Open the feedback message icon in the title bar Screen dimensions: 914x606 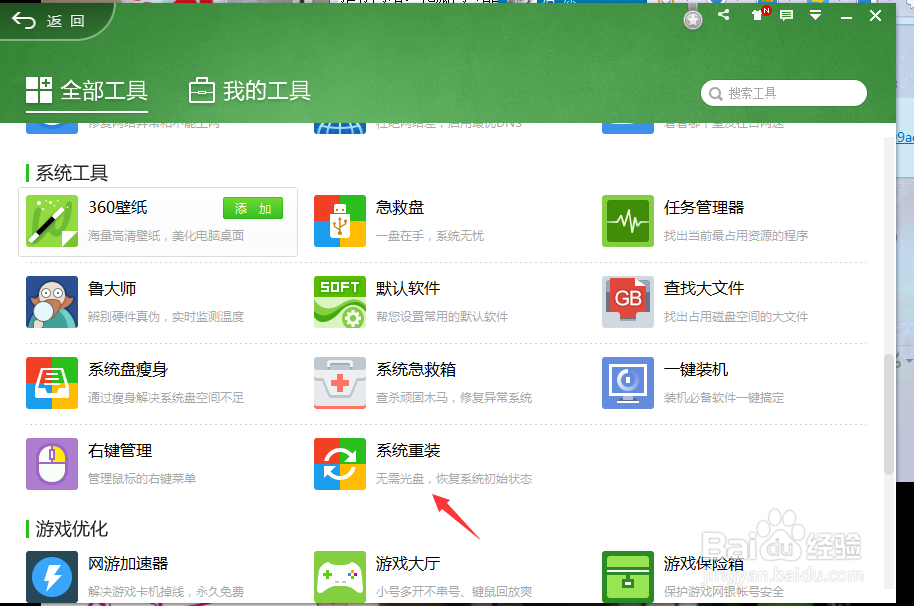tap(786, 16)
